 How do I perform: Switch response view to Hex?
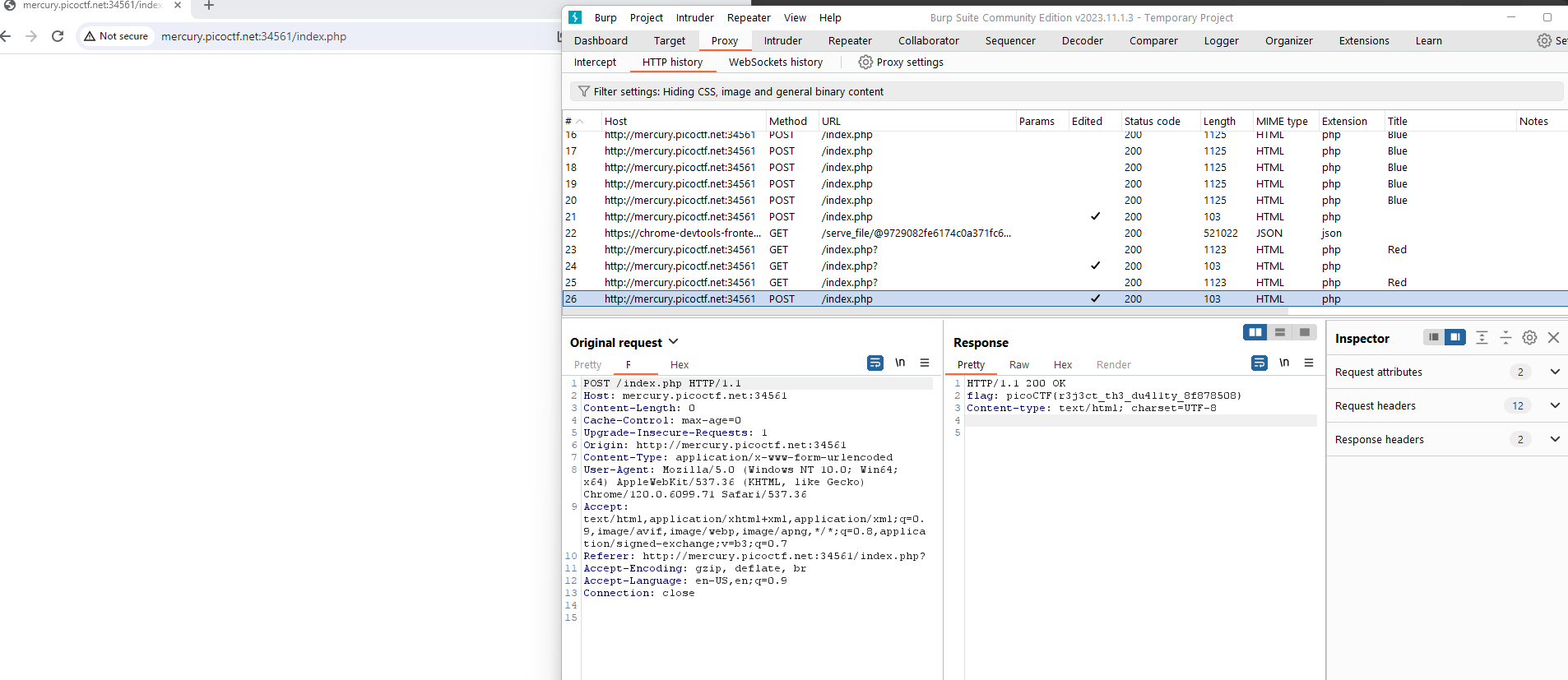coord(1063,364)
